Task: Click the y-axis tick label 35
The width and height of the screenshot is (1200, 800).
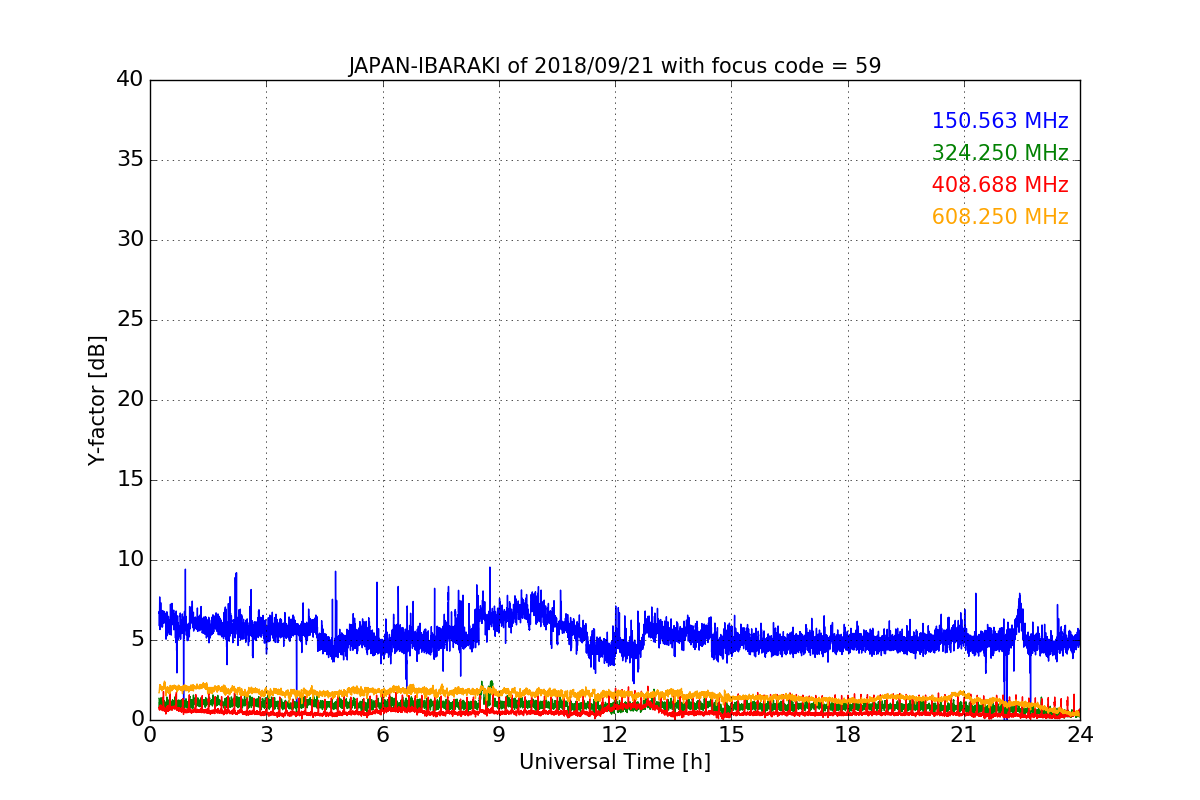Action: click(x=130, y=159)
